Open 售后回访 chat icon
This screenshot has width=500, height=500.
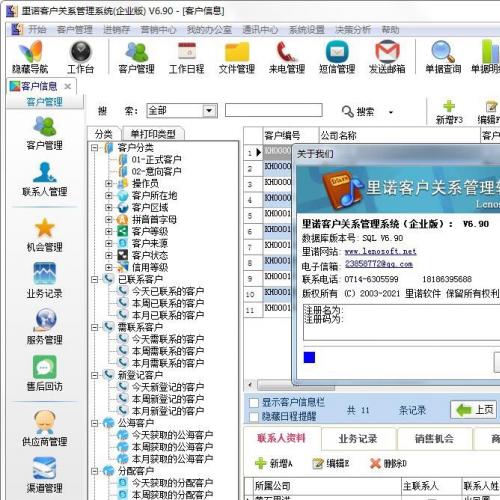point(44,366)
